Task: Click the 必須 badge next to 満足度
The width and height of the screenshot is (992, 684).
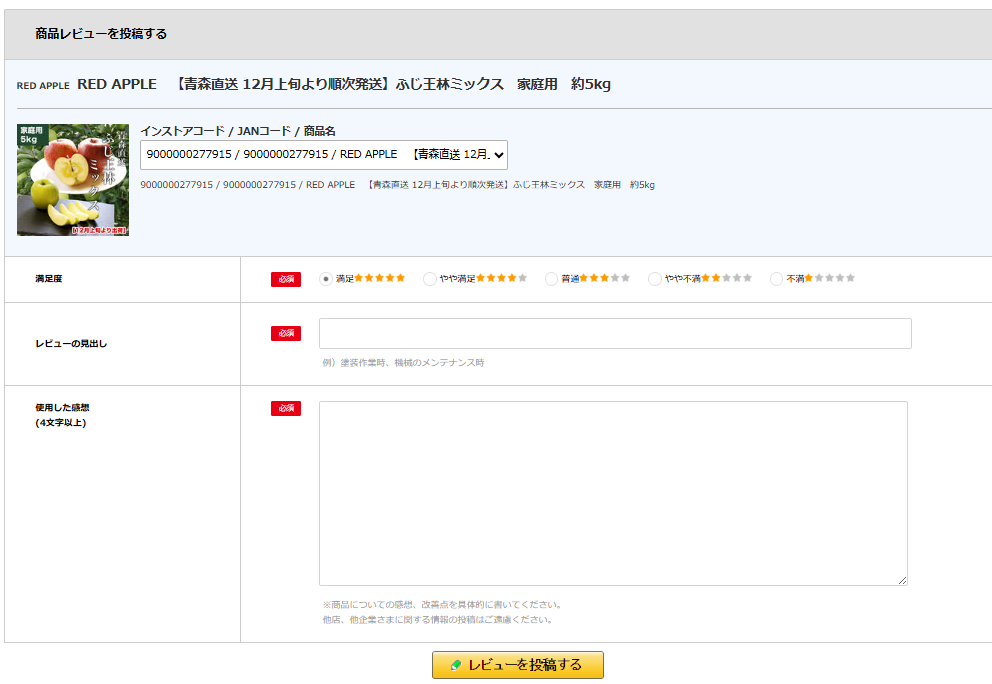Action: (x=286, y=279)
